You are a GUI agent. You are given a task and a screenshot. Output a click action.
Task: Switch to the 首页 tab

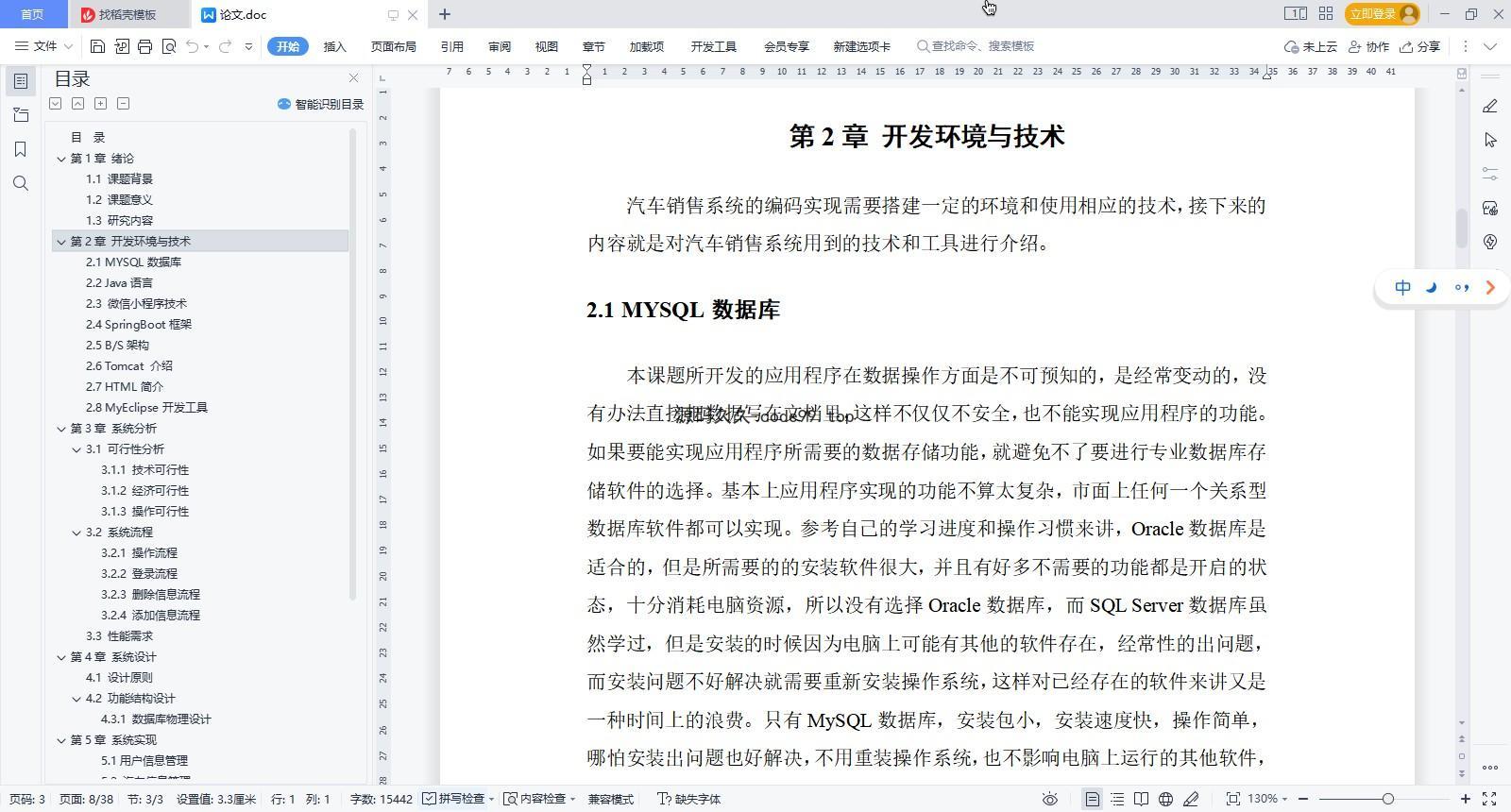(32, 14)
